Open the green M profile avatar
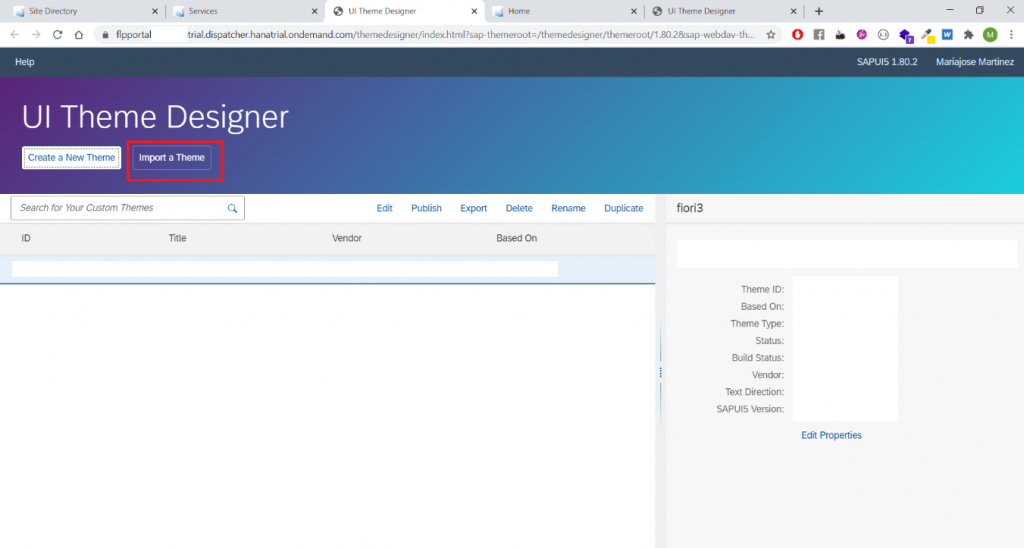The width and height of the screenshot is (1024, 548). [x=990, y=35]
